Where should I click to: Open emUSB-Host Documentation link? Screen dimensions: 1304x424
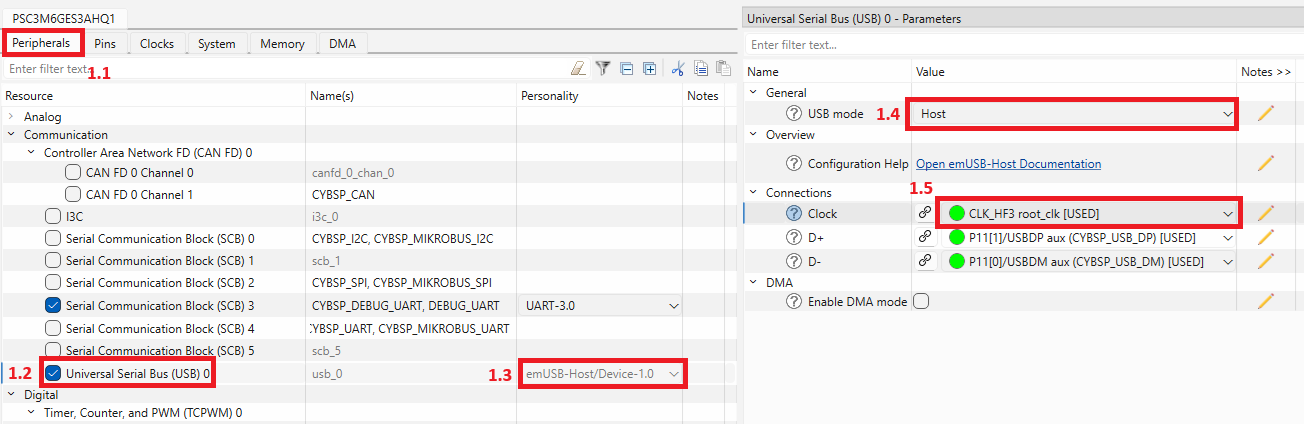[1008, 163]
